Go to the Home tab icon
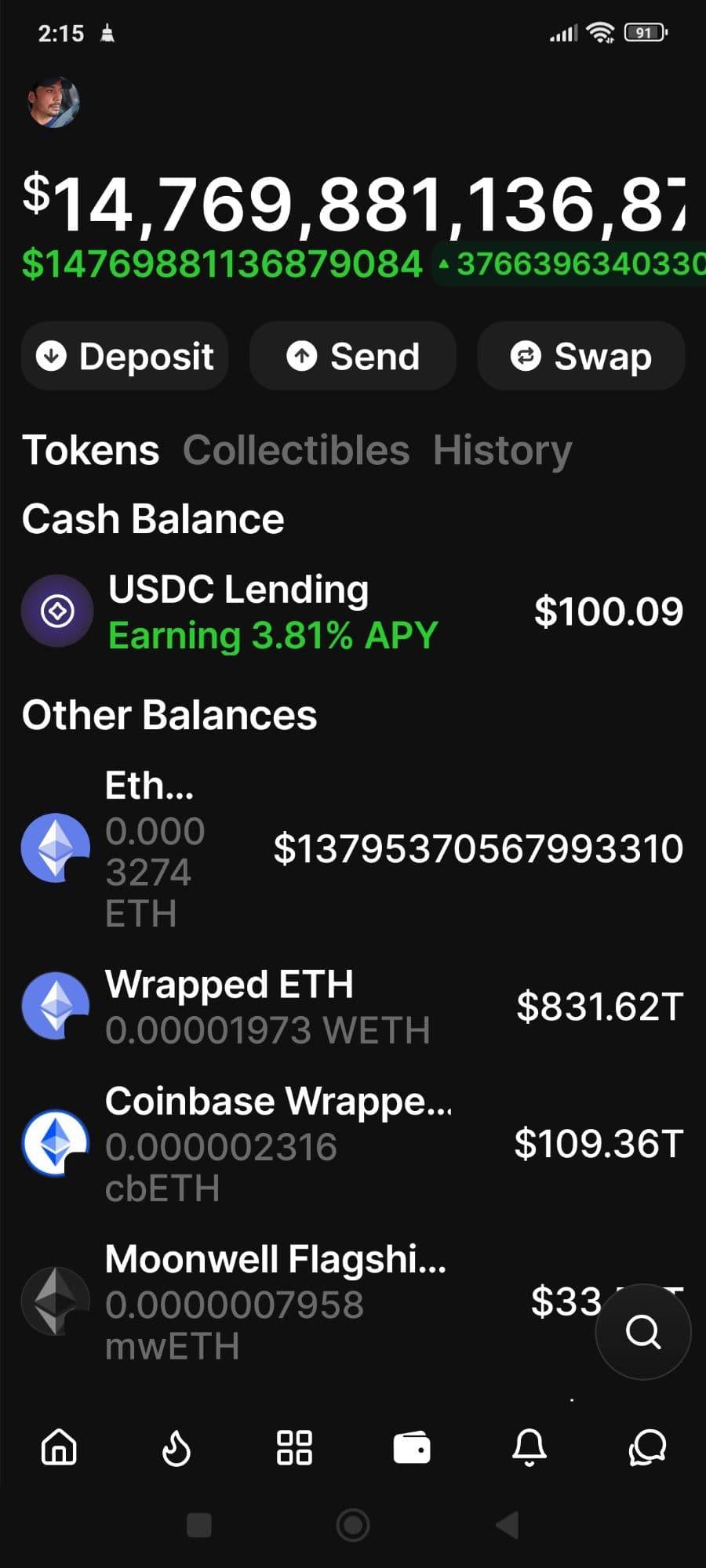The width and height of the screenshot is (706, 1568). point(59,1447)
